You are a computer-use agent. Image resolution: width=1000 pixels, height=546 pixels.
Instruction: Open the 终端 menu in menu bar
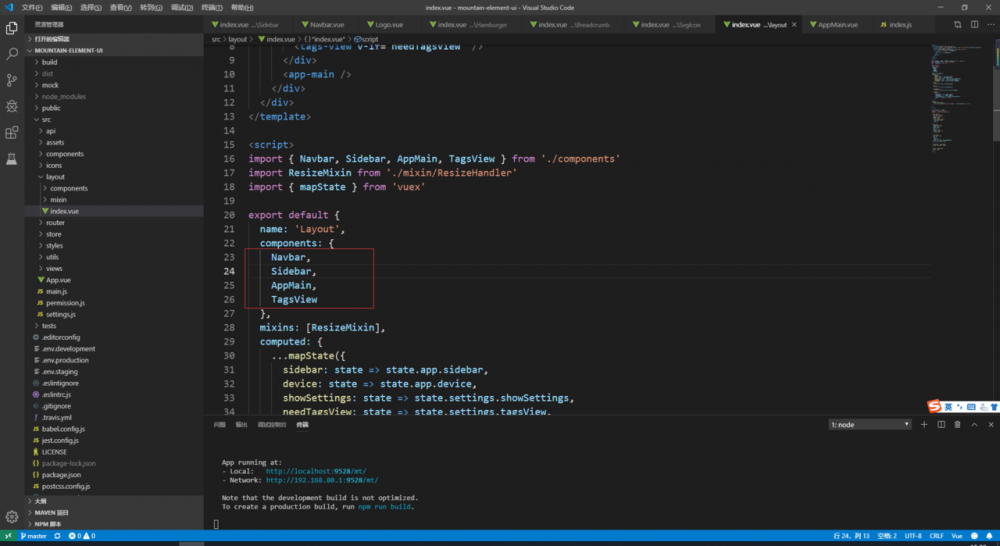(210, 7)
